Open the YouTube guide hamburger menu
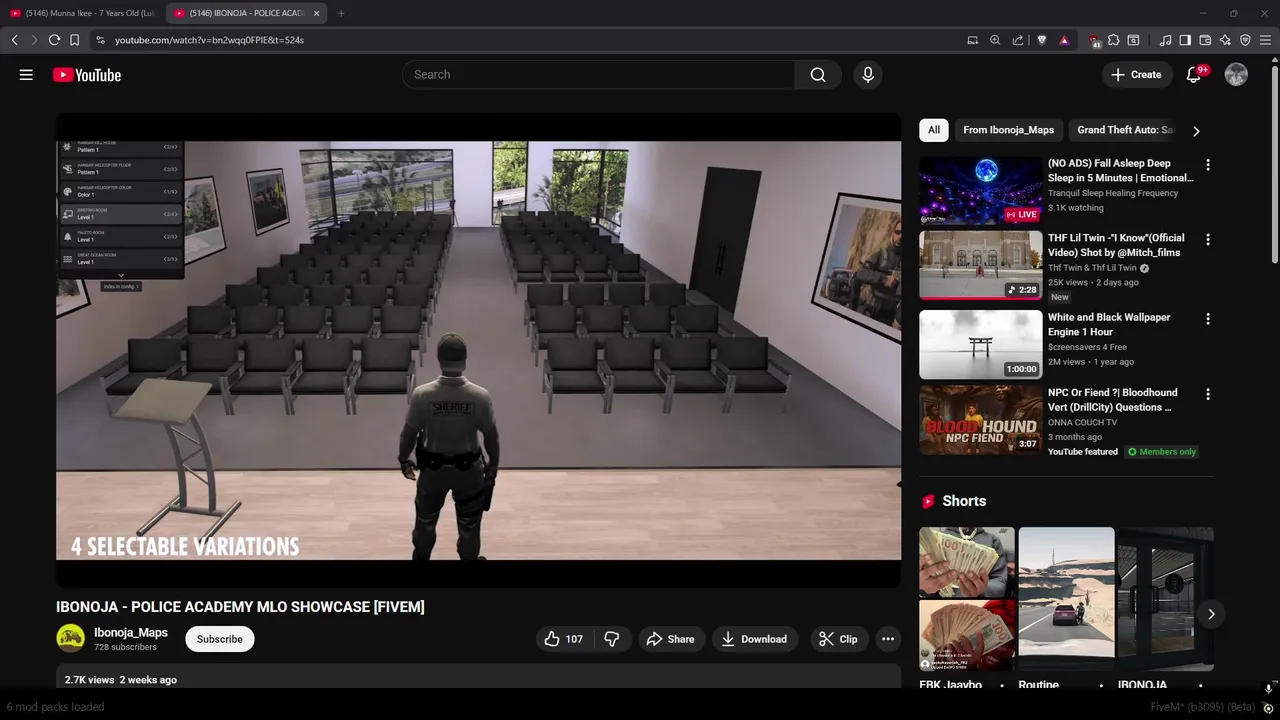This screenshot has height=720, width=1280. (26, 75)
